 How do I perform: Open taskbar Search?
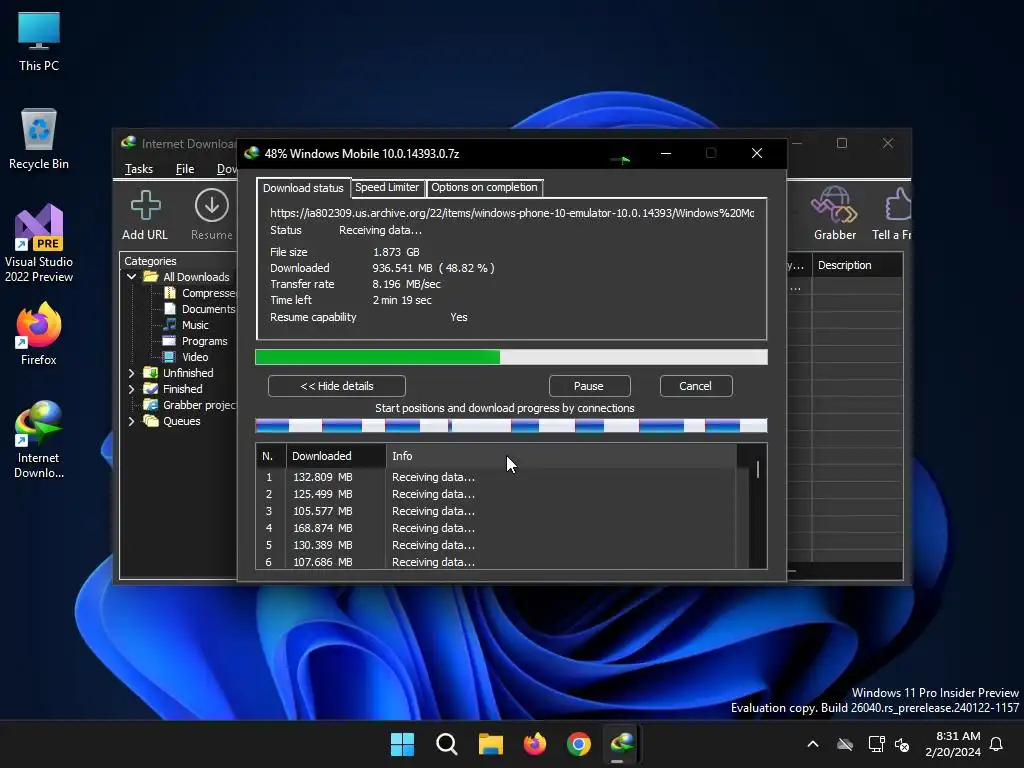click(x=447, y=744)
